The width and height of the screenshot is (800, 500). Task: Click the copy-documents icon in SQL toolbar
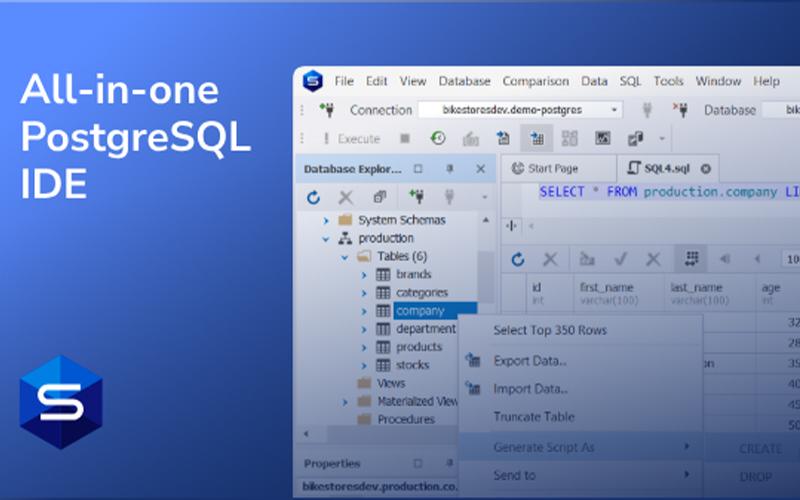point(635,138)
